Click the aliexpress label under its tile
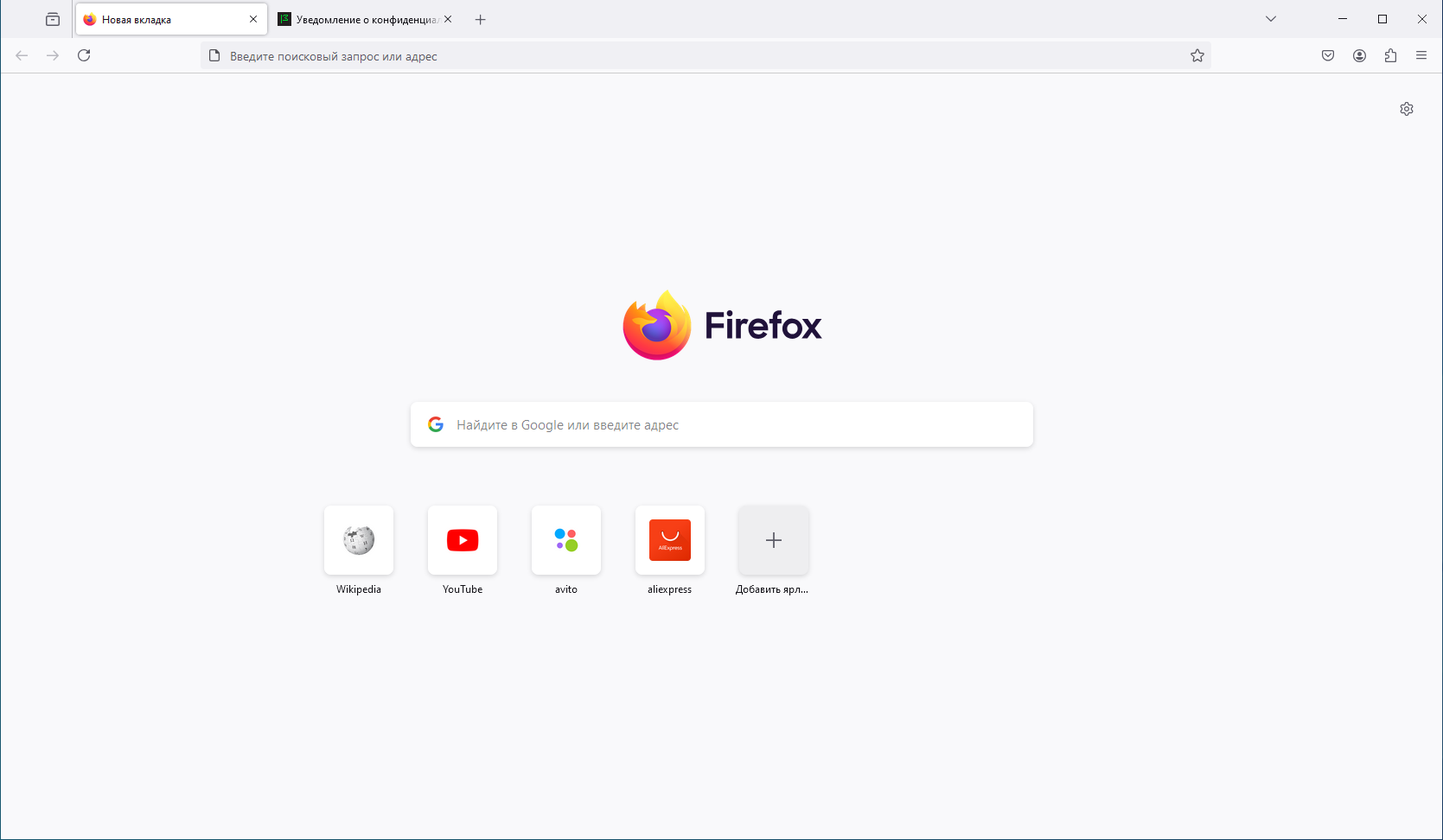1443x840 pixels. tap(670, 589)
